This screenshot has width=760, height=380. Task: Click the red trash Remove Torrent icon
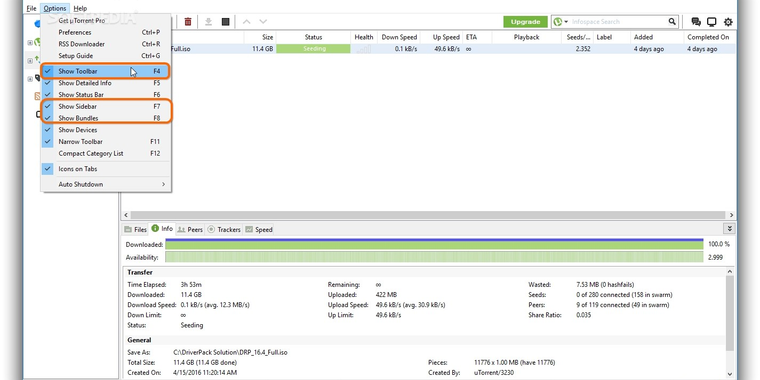(x=188, y=21)
